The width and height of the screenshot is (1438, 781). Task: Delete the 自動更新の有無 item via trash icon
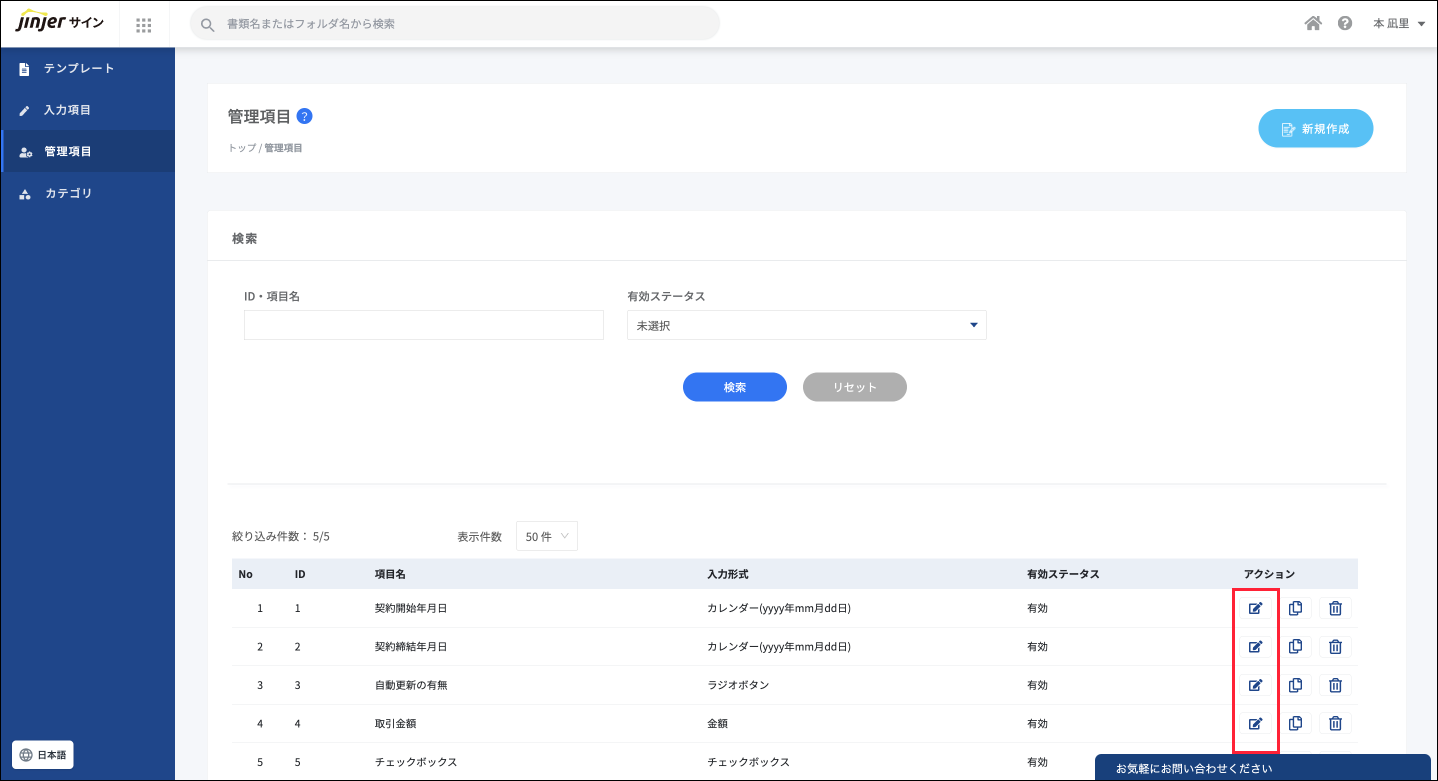tap(1335, 685)
